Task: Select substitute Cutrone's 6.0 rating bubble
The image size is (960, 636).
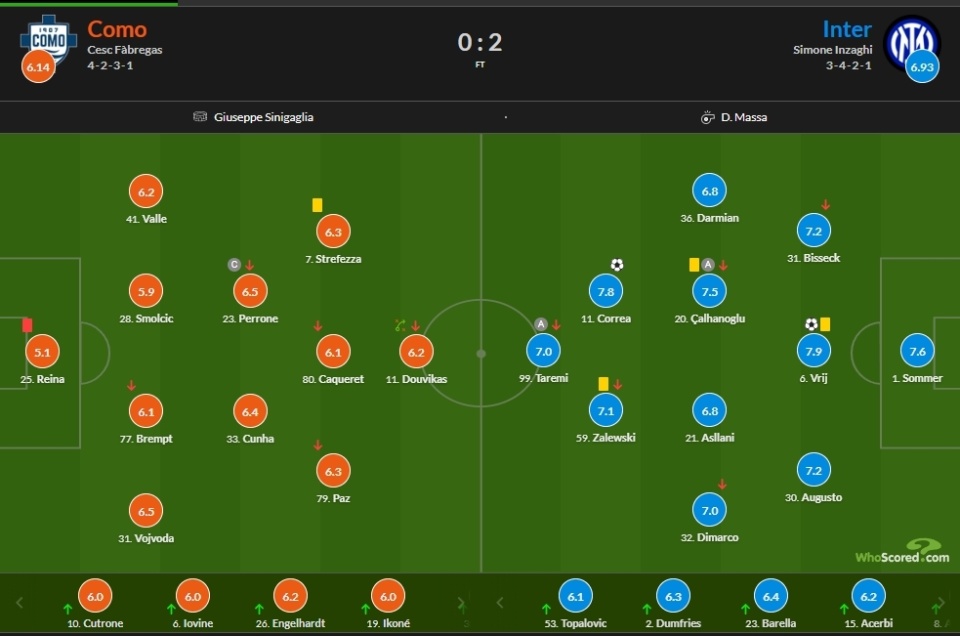Action: point(95,596)
